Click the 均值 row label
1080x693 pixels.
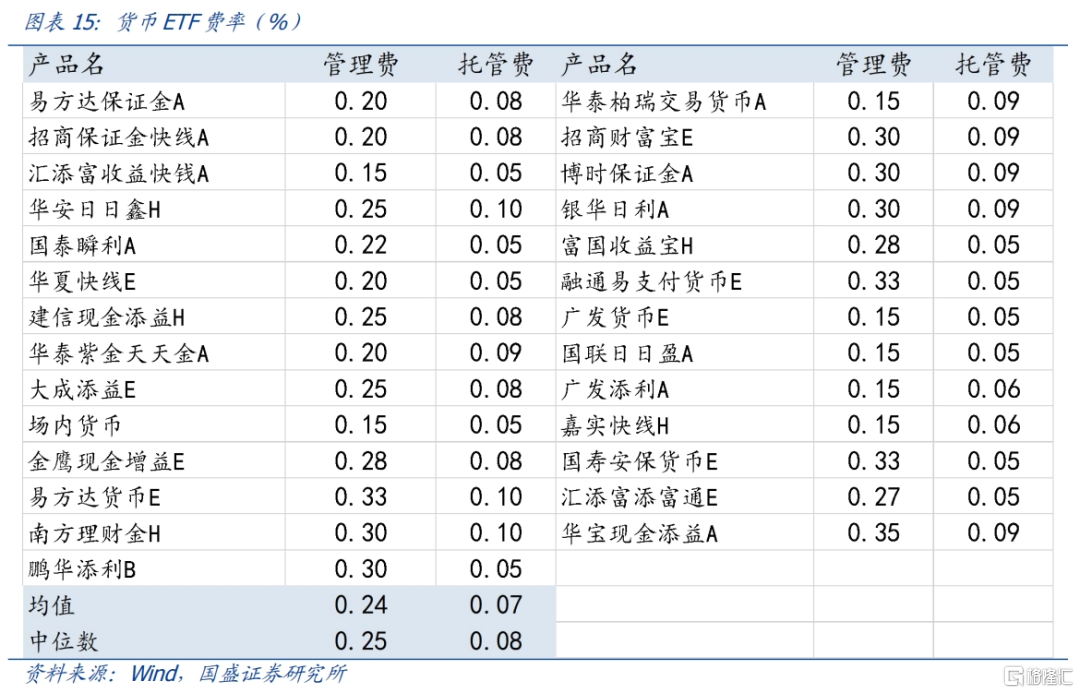click(52, 606)
